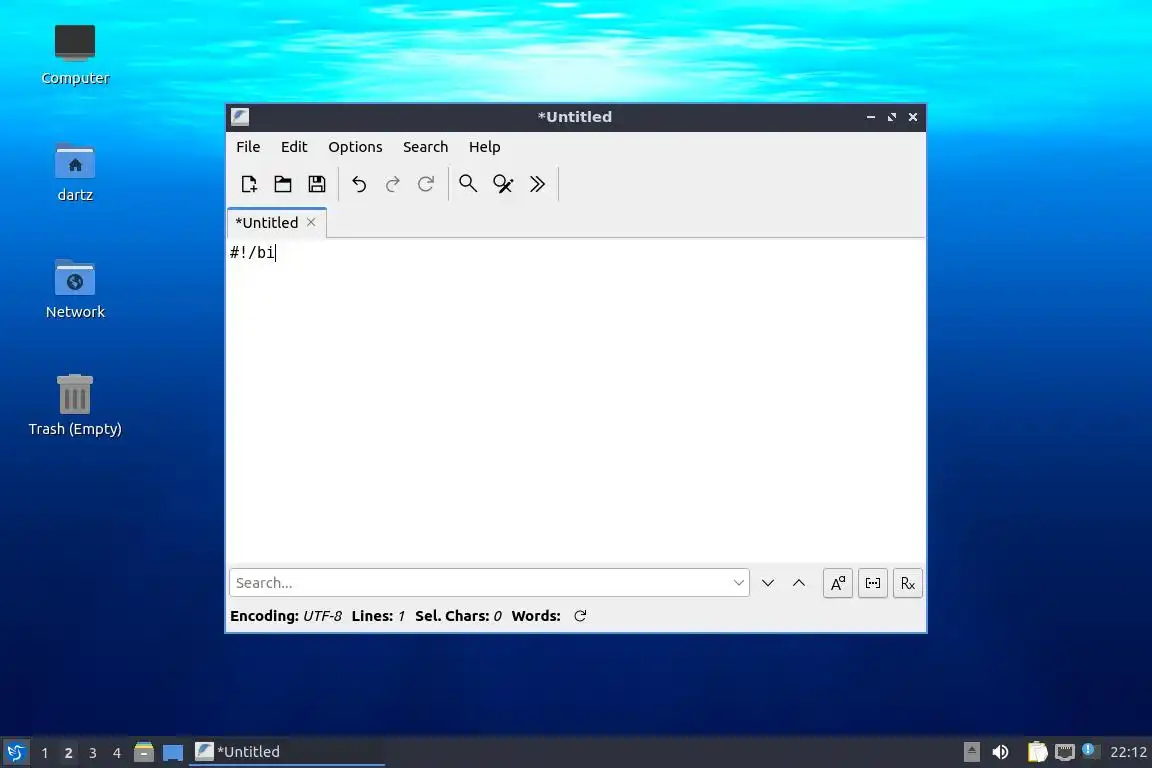
Task: Undo the last edit
Action: 359,184
